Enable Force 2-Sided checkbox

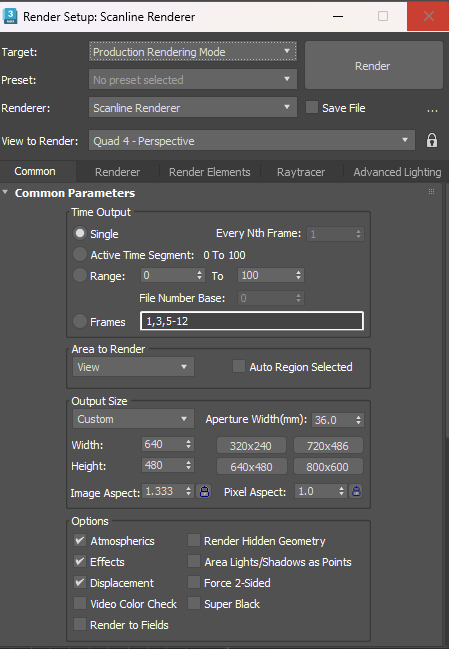point(194,582)
